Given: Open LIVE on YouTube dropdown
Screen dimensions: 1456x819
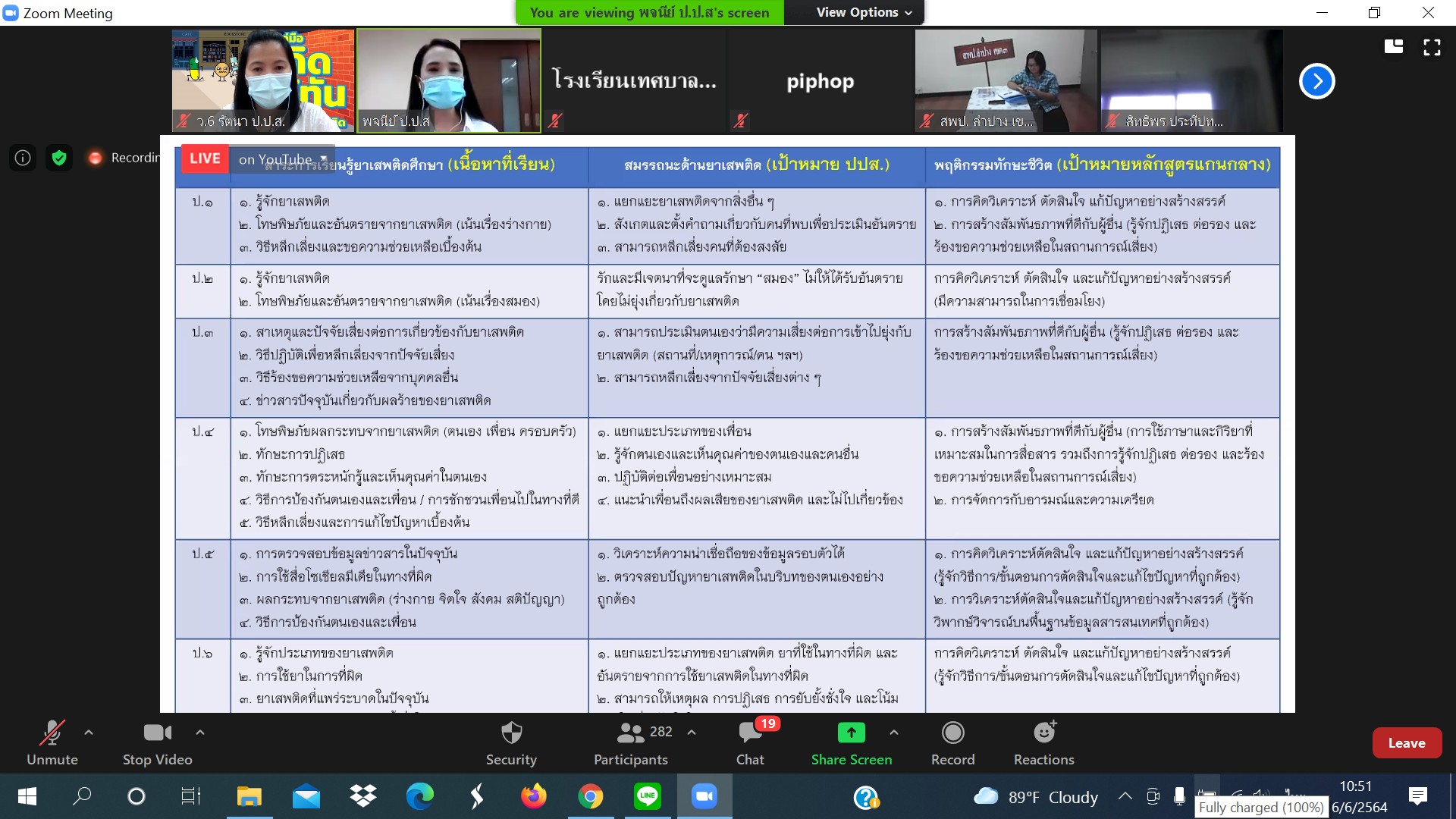Looking at the screenshot, I should coord(282,159).
